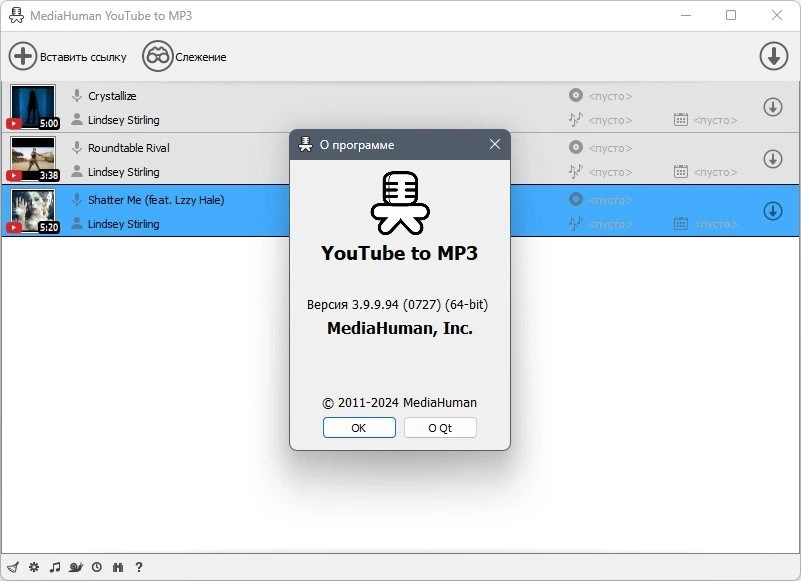This screenshot has height=581, width=801.
Task: Click album disc icon in Shatter Me row
Action: tap(576, 199)
